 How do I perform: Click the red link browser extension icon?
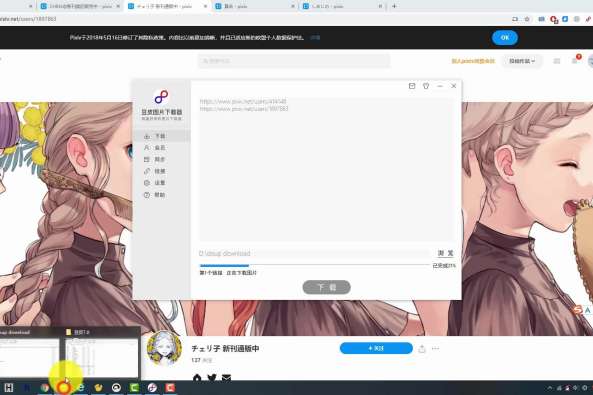pos(588,19)
